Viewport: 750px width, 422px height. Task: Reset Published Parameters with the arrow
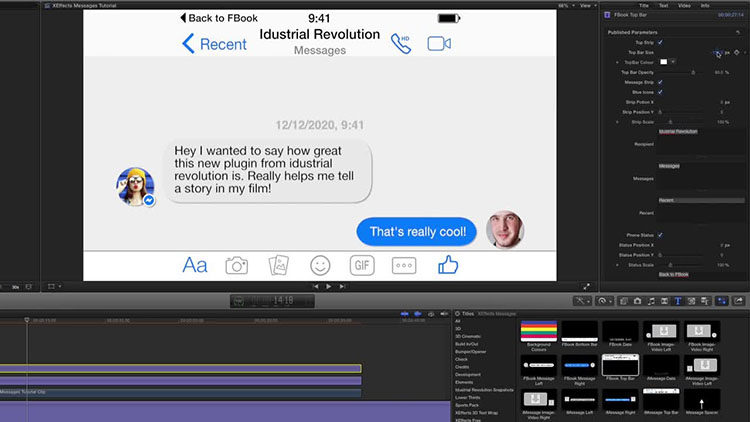tap(738, 33)
